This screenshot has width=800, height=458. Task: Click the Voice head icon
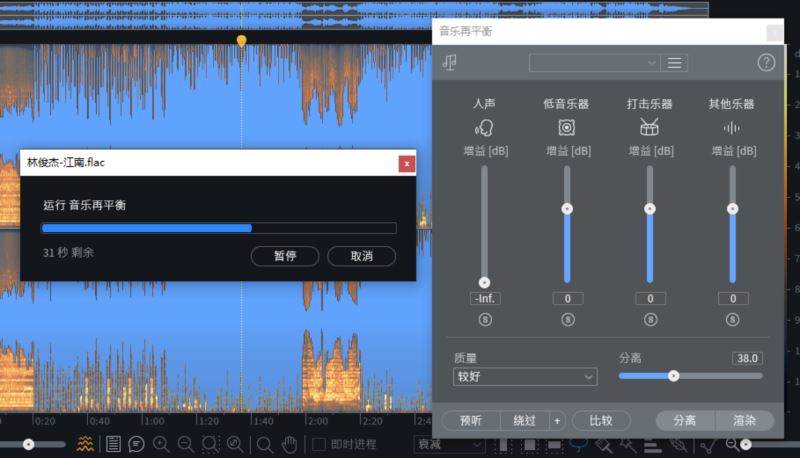(x=484, y=128)
